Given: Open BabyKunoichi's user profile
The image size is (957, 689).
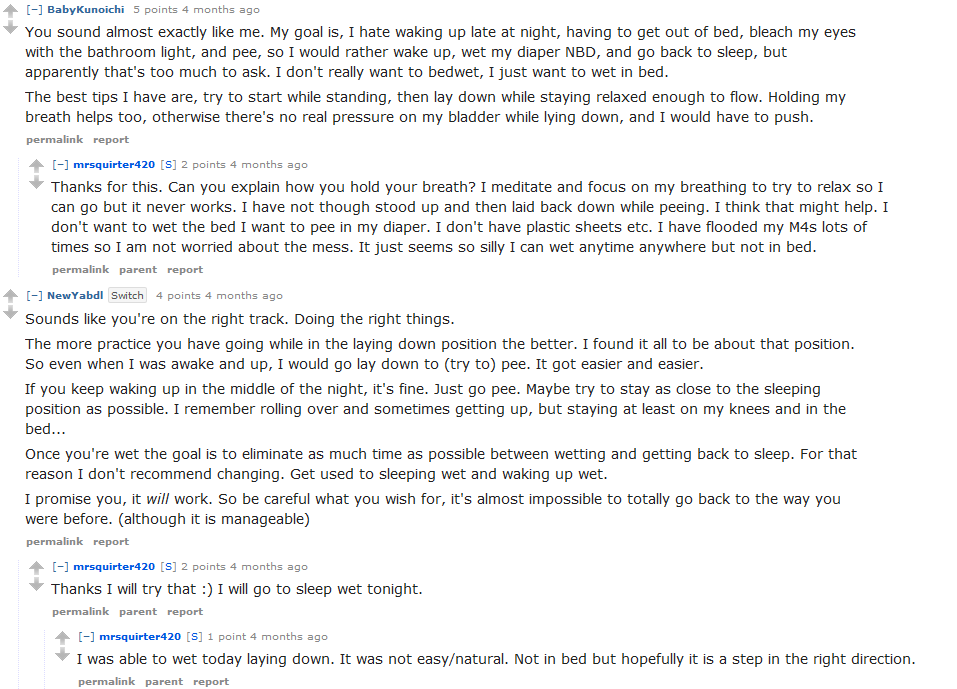Looking at the screenshot, I should pos(85,10).
